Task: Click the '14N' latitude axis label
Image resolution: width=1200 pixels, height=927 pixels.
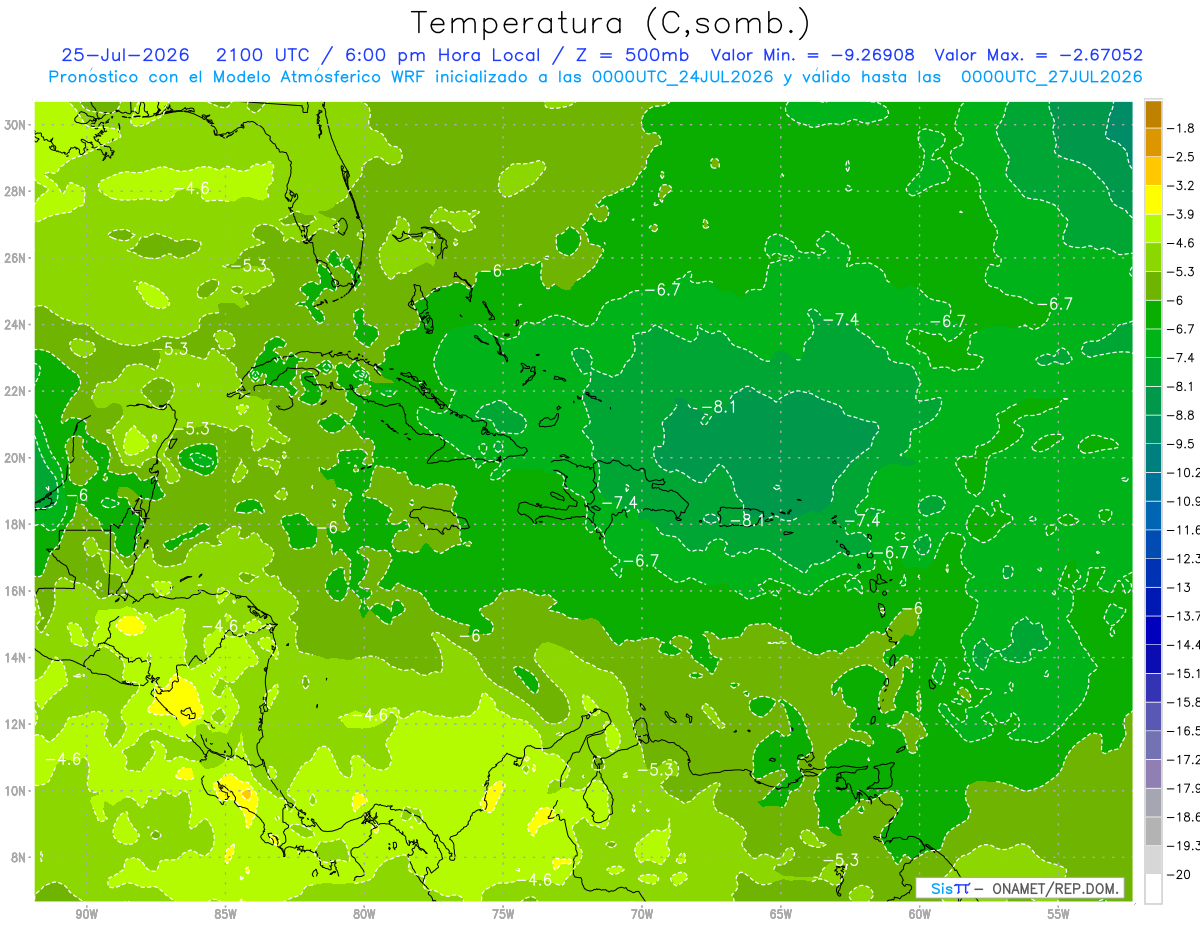Action: 17,657
